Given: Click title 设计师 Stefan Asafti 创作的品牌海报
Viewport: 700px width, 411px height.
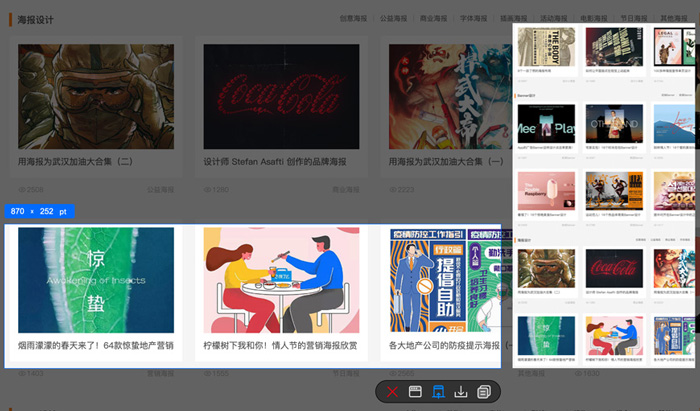Looking at the screenshot, I should point(275,161).
